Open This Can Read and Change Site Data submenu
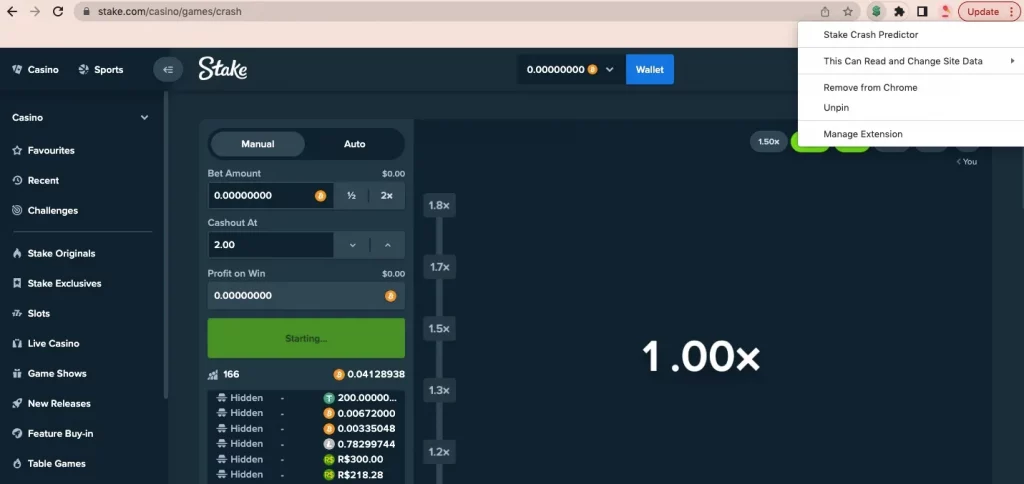This screenshot has width=1024, height=484. click(910, 61)
